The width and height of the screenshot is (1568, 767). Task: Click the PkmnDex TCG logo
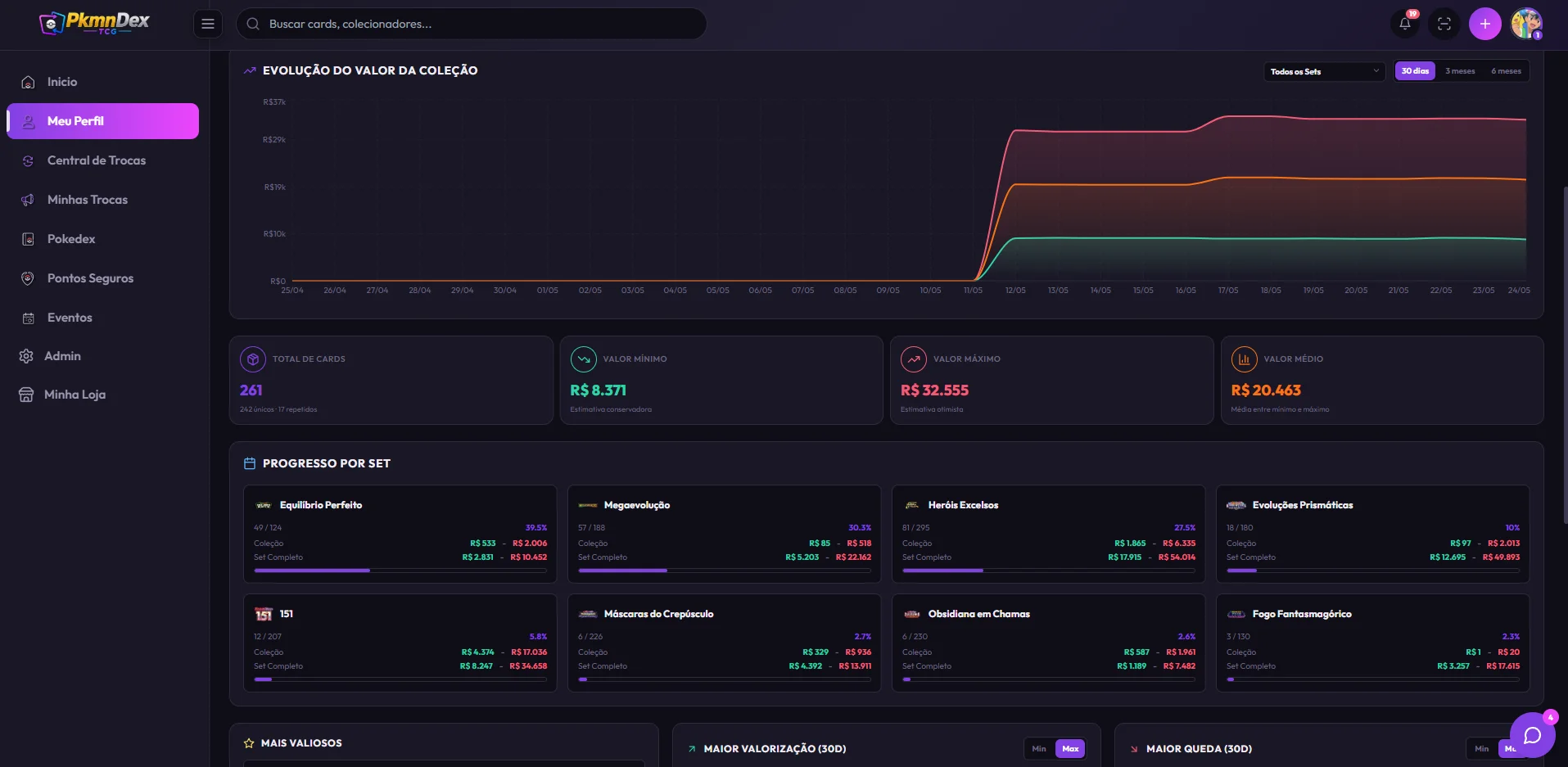[94, 23]
